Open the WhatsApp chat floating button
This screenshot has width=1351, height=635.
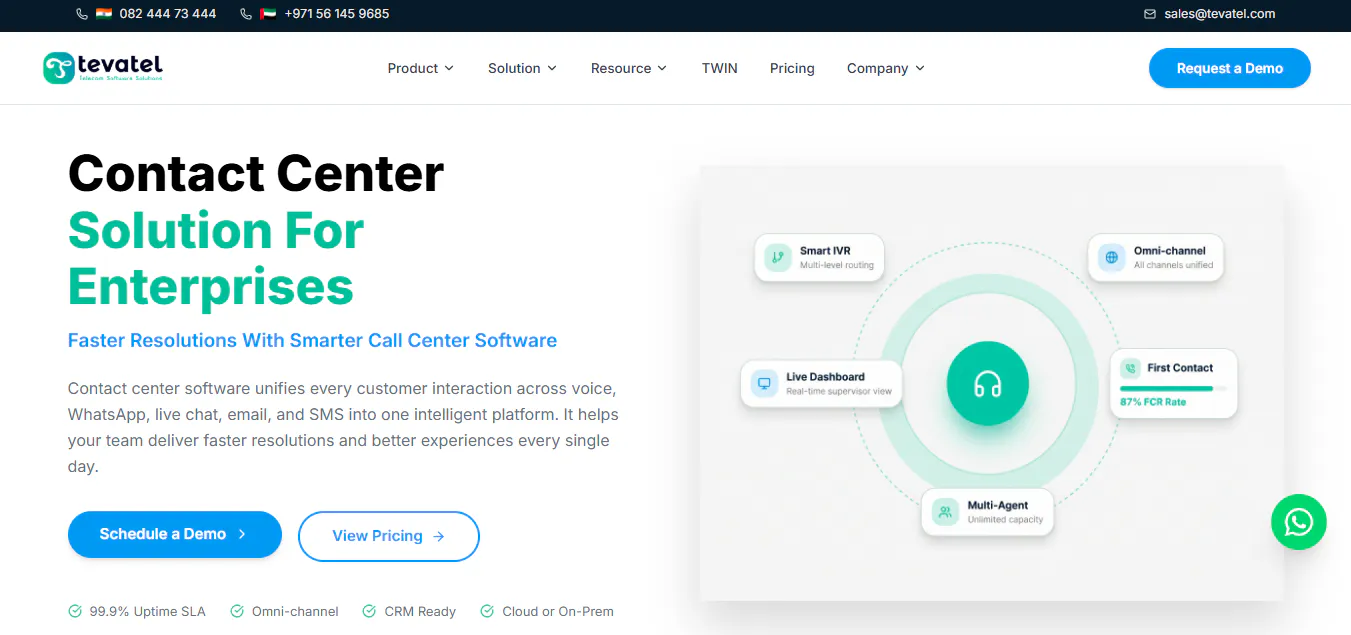1299,521
